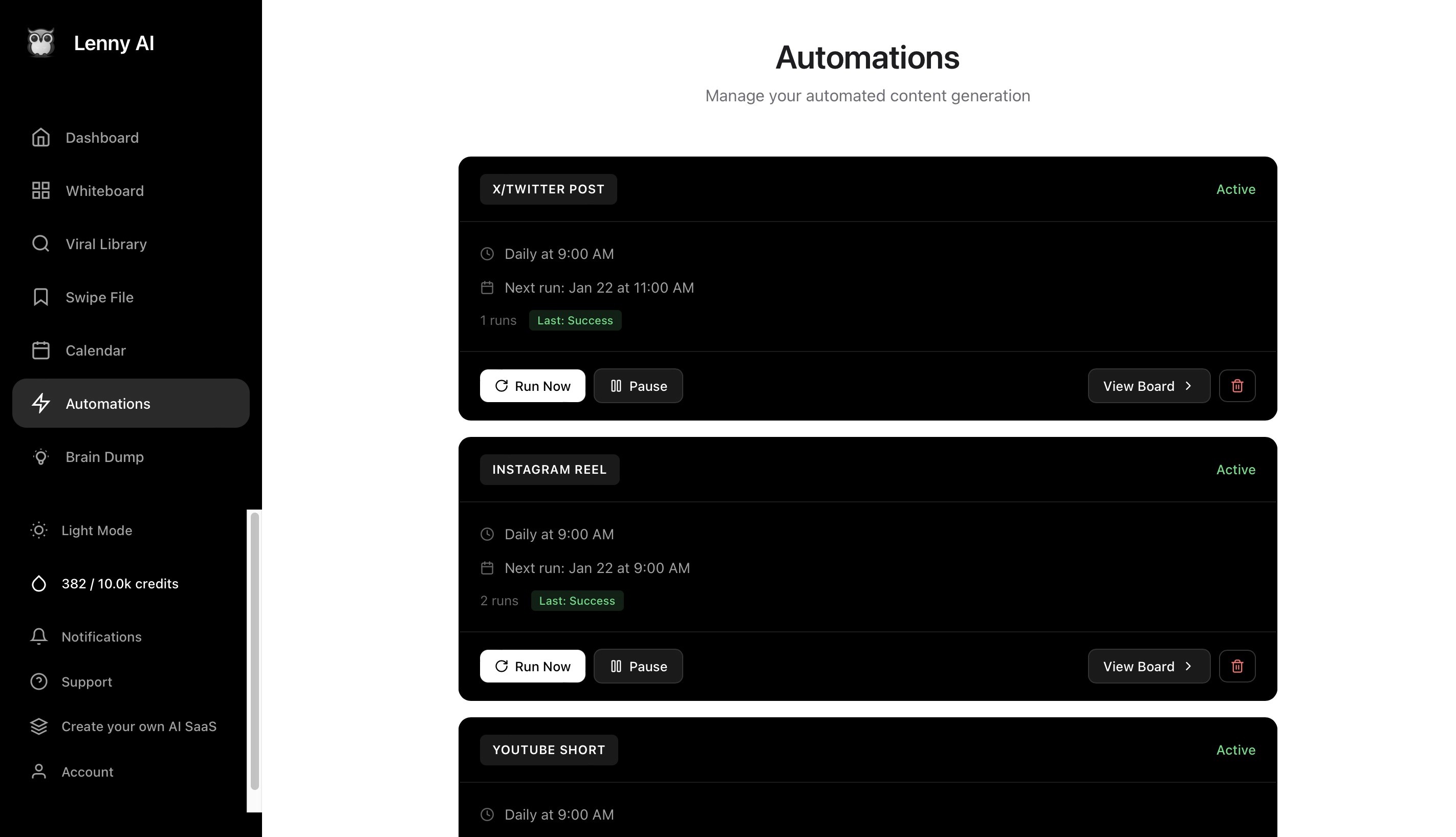Click the sidebar vertical scrollbar

pos(254,650)
